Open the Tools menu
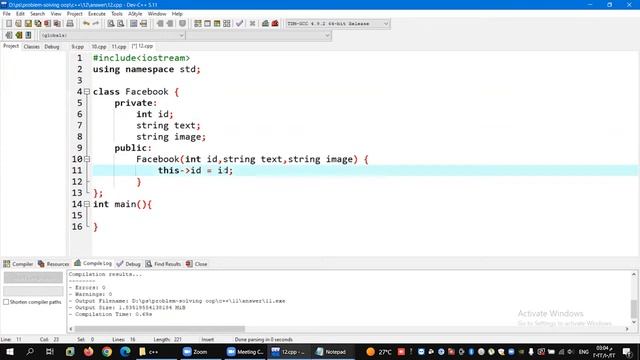Image resolution: width=640 pixels, height=360 pixels. point(117,14)
